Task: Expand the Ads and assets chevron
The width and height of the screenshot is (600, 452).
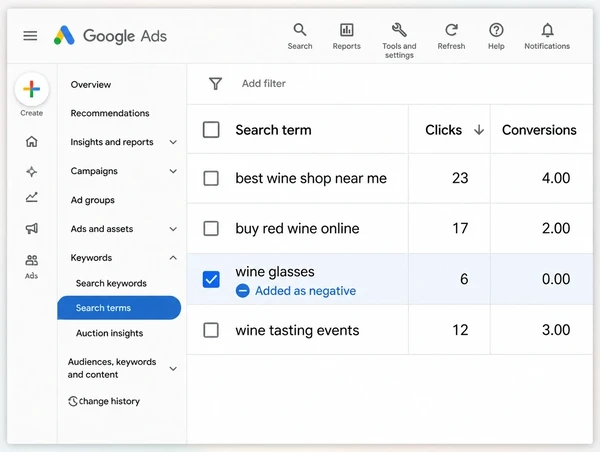Action: [x=173, y=229]
